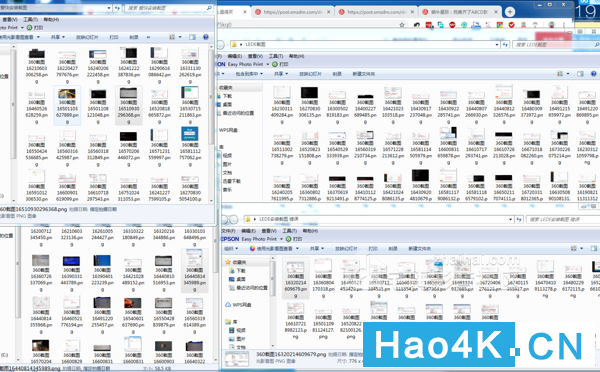The image size is (600, 372).
Task: Expand the 共享 dropdown in LEDE截图 toolbar
Action: point(281,74)
